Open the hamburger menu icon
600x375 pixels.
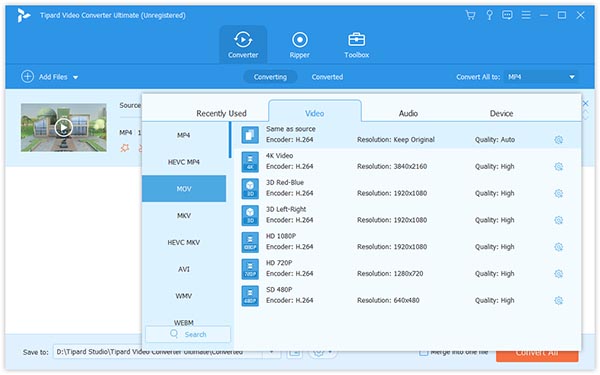[526, 15]
